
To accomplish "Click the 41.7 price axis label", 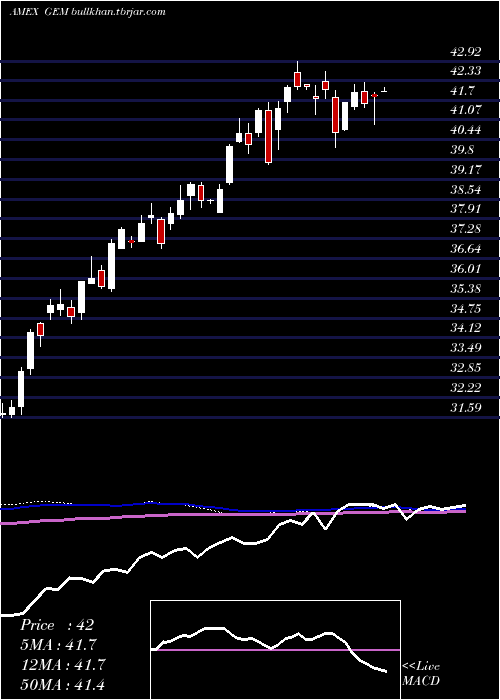I will [x=462, y=91].
